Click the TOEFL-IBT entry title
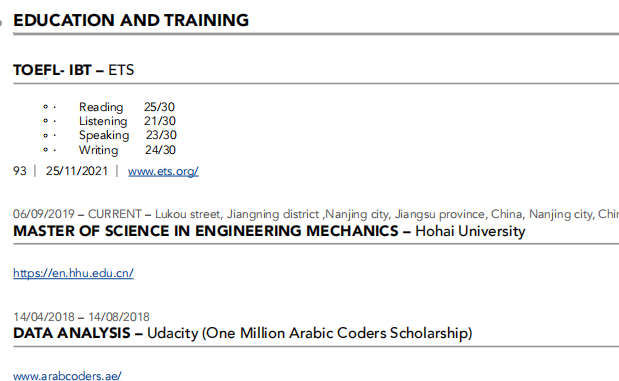 coord(73,70)
